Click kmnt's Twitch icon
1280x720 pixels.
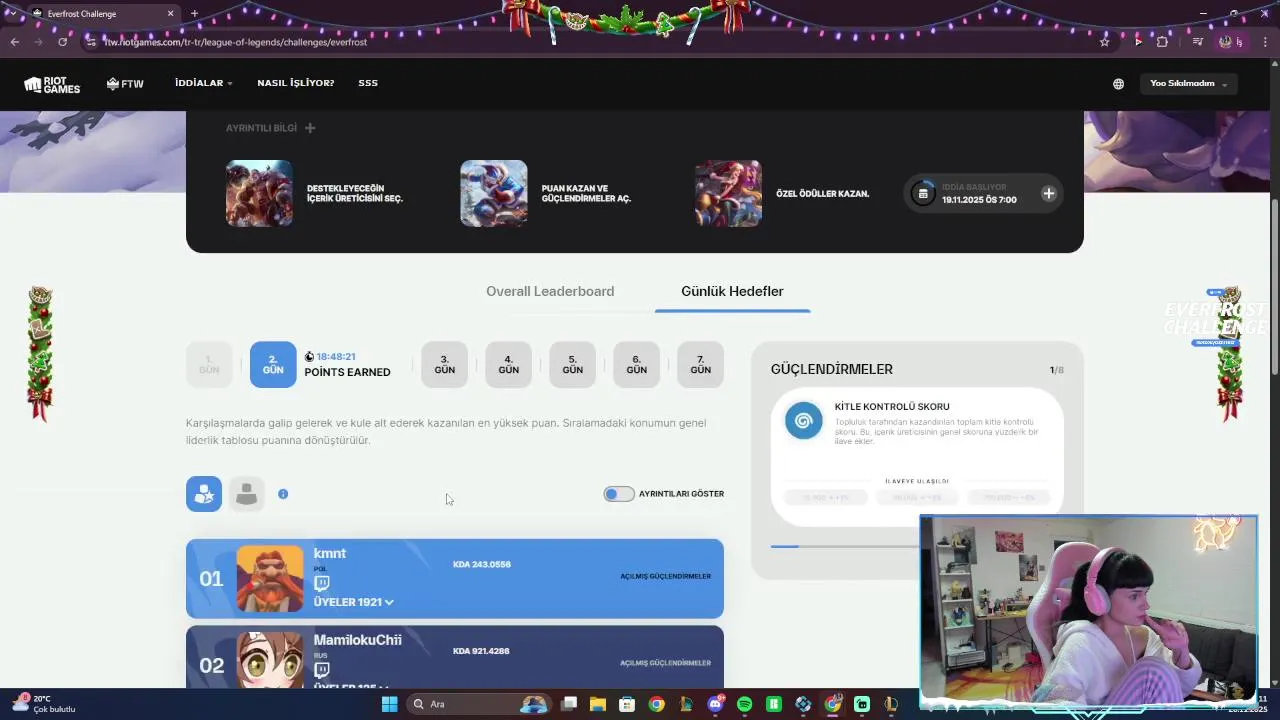pyautogui.click(x=321, y=583)
